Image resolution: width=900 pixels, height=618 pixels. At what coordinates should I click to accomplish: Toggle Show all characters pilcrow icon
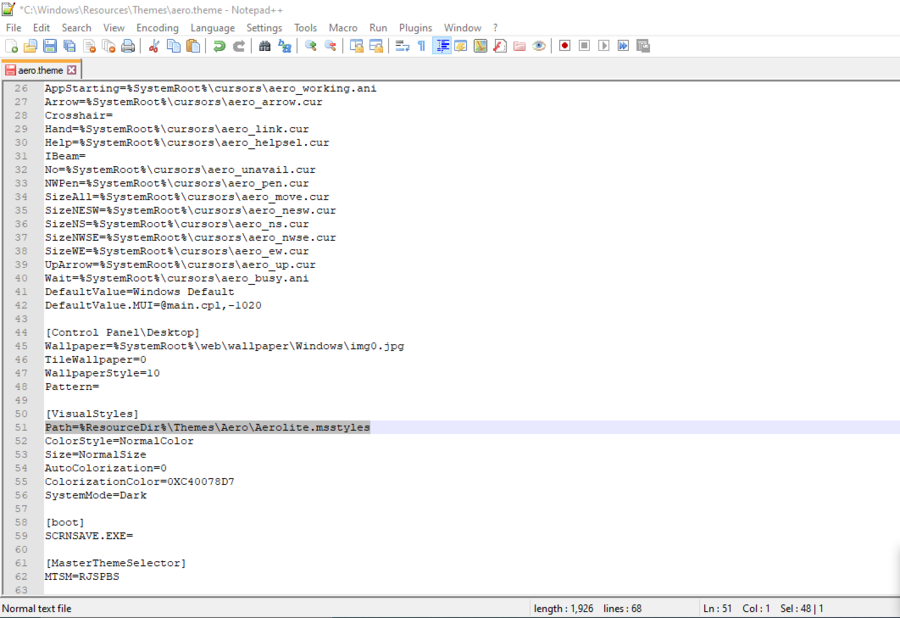pos(421,46)
